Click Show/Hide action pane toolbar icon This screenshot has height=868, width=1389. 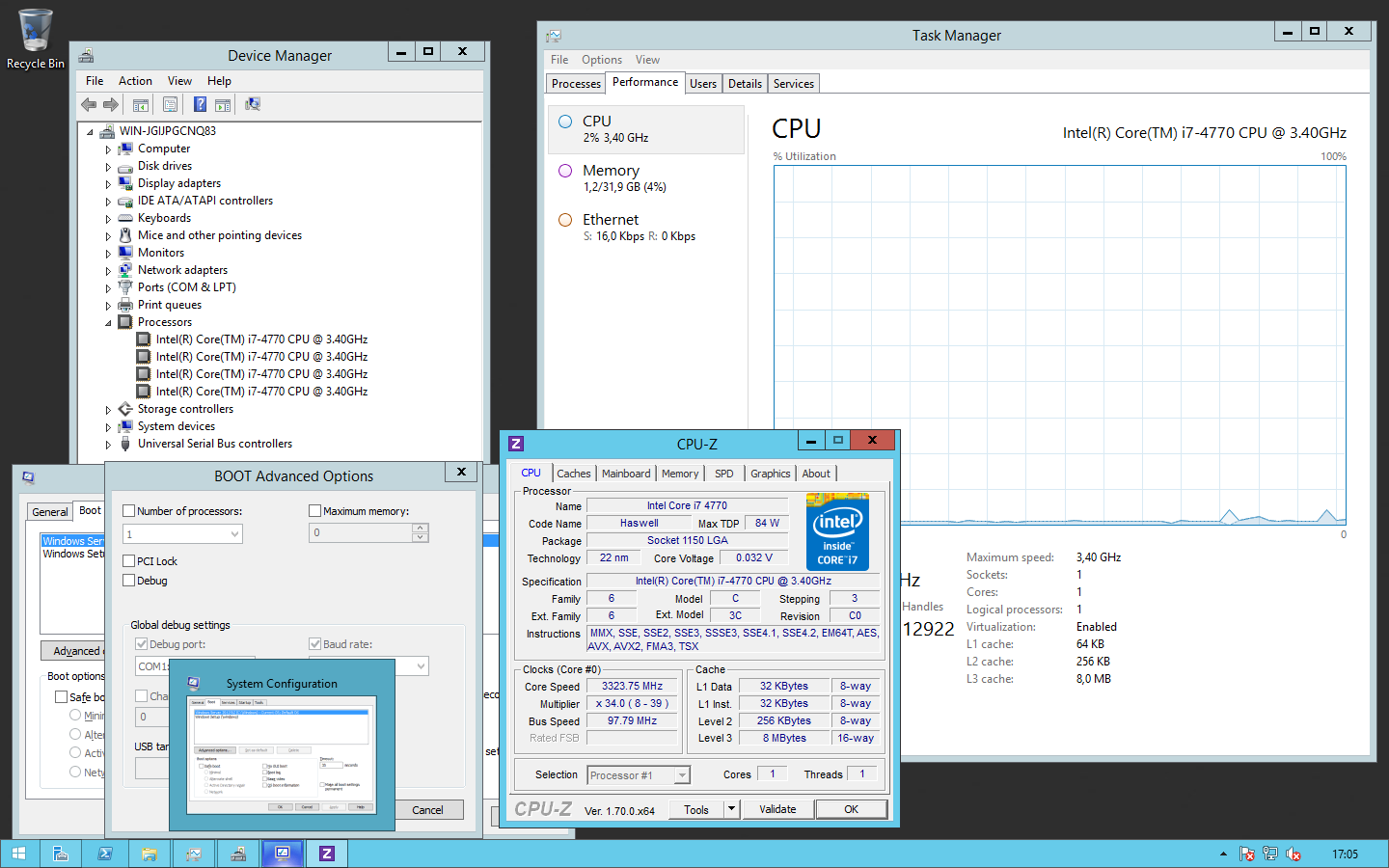tap(223, 104)
